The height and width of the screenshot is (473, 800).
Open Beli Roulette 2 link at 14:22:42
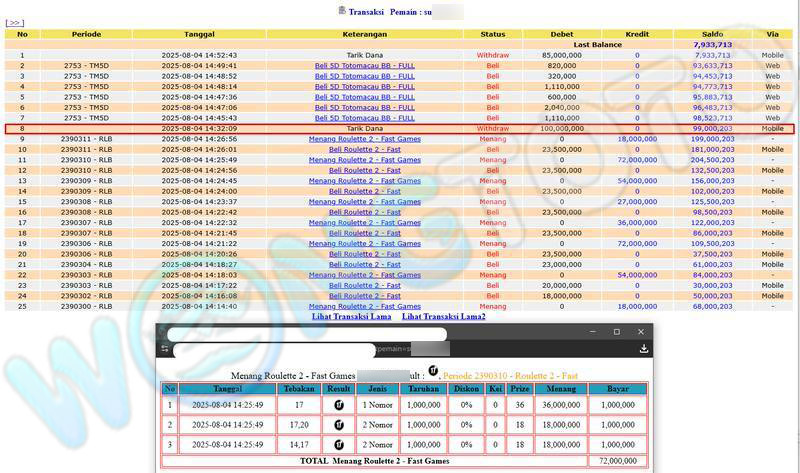click(x=365, y=212)
